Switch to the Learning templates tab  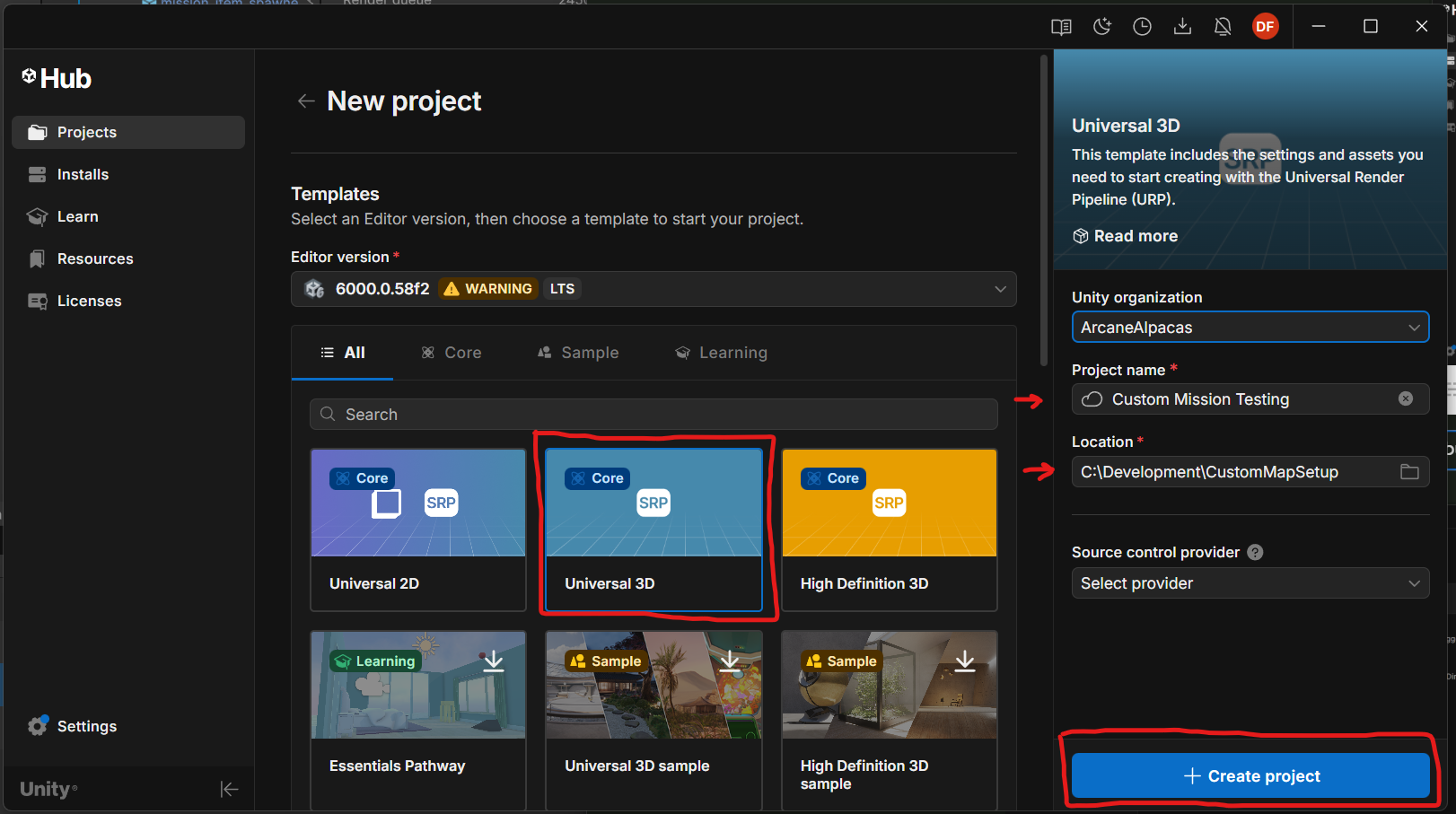tap(721, 353)
